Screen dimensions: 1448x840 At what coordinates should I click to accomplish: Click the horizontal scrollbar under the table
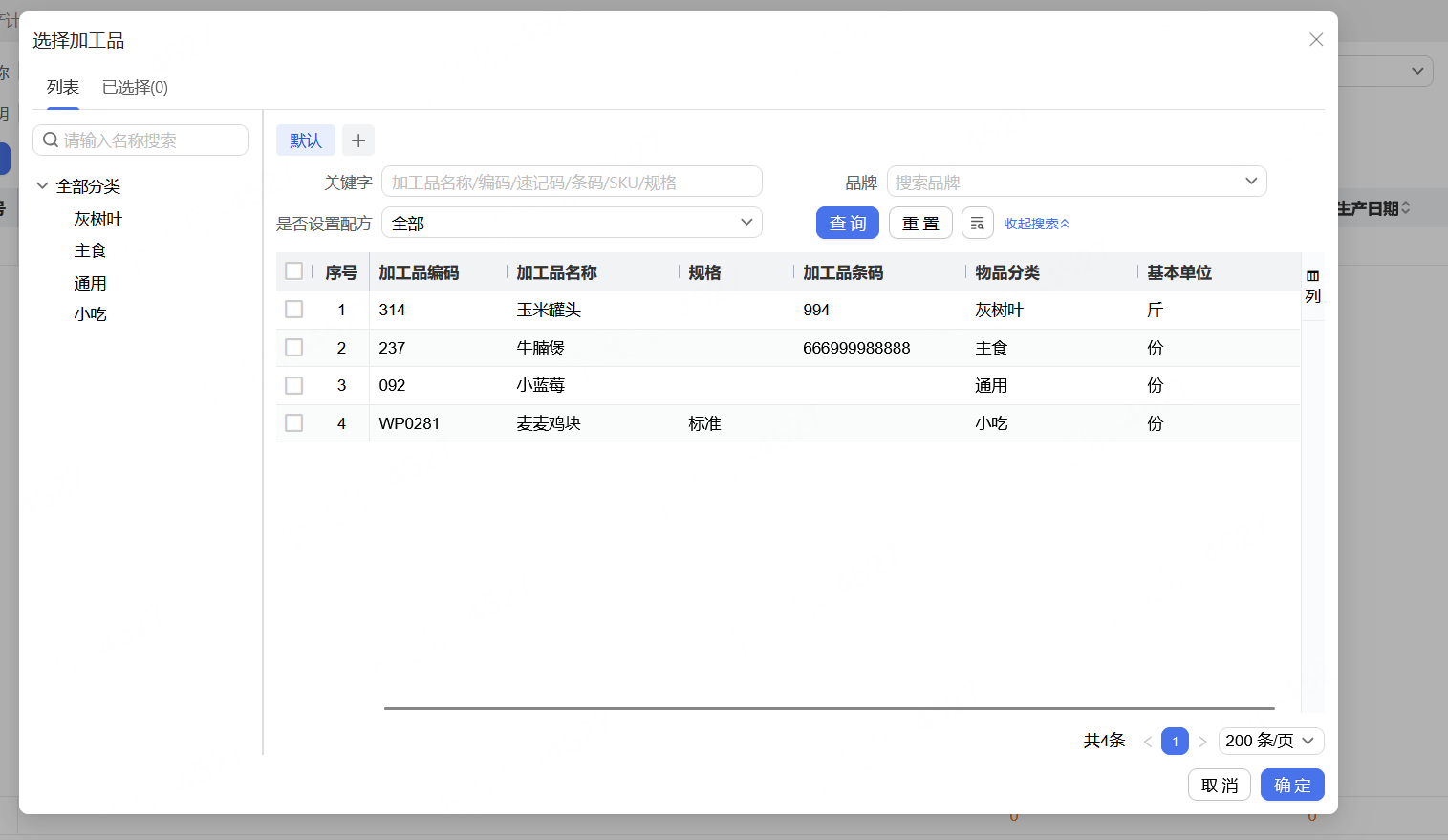click(x=829, y=708)
